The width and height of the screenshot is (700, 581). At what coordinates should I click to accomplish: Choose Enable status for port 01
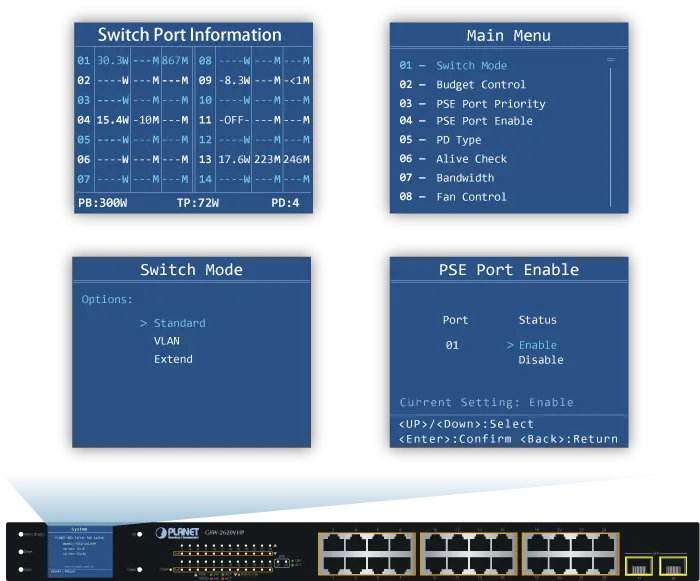click(538, 345)
